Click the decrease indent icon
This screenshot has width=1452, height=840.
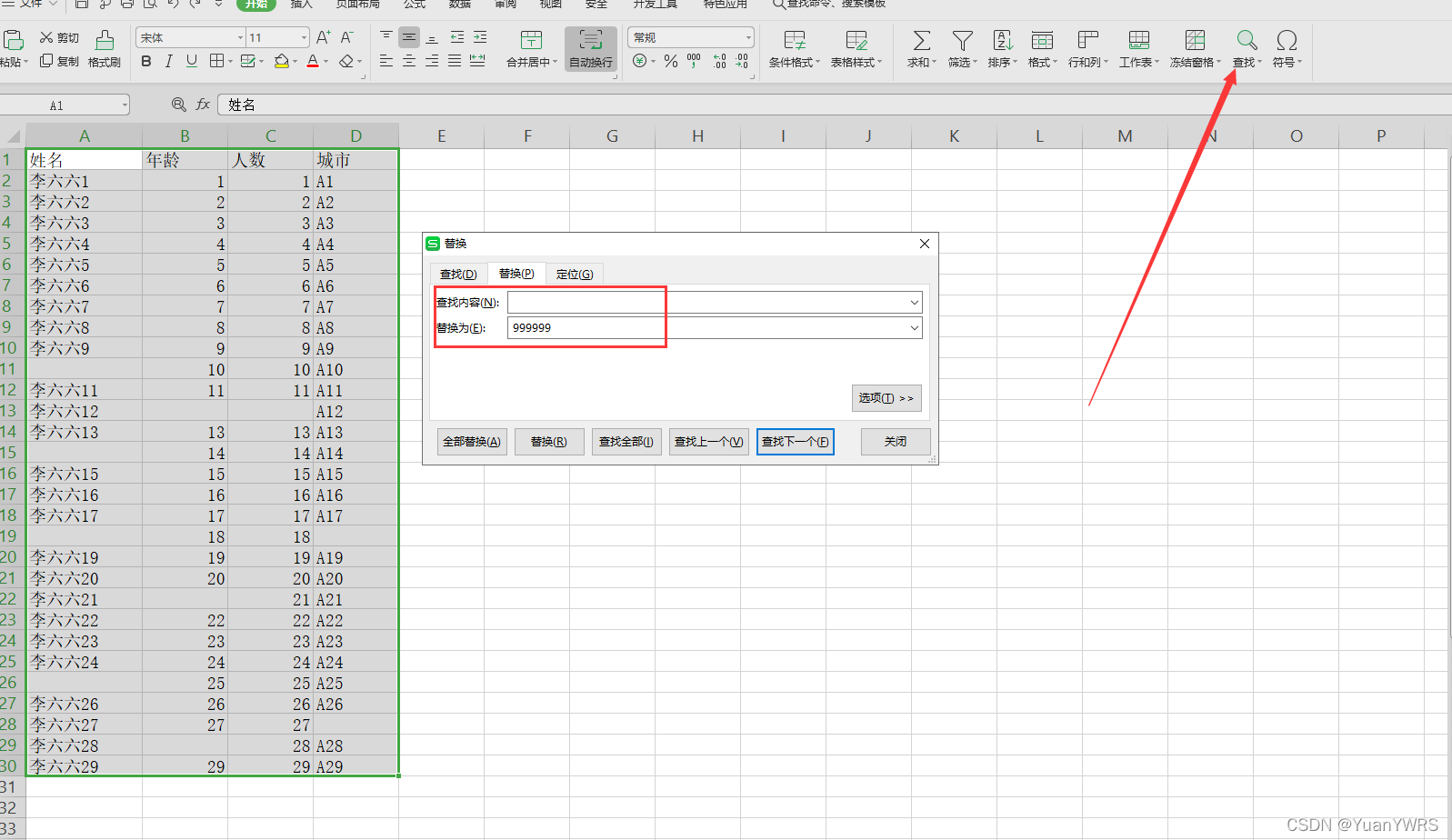457,37
